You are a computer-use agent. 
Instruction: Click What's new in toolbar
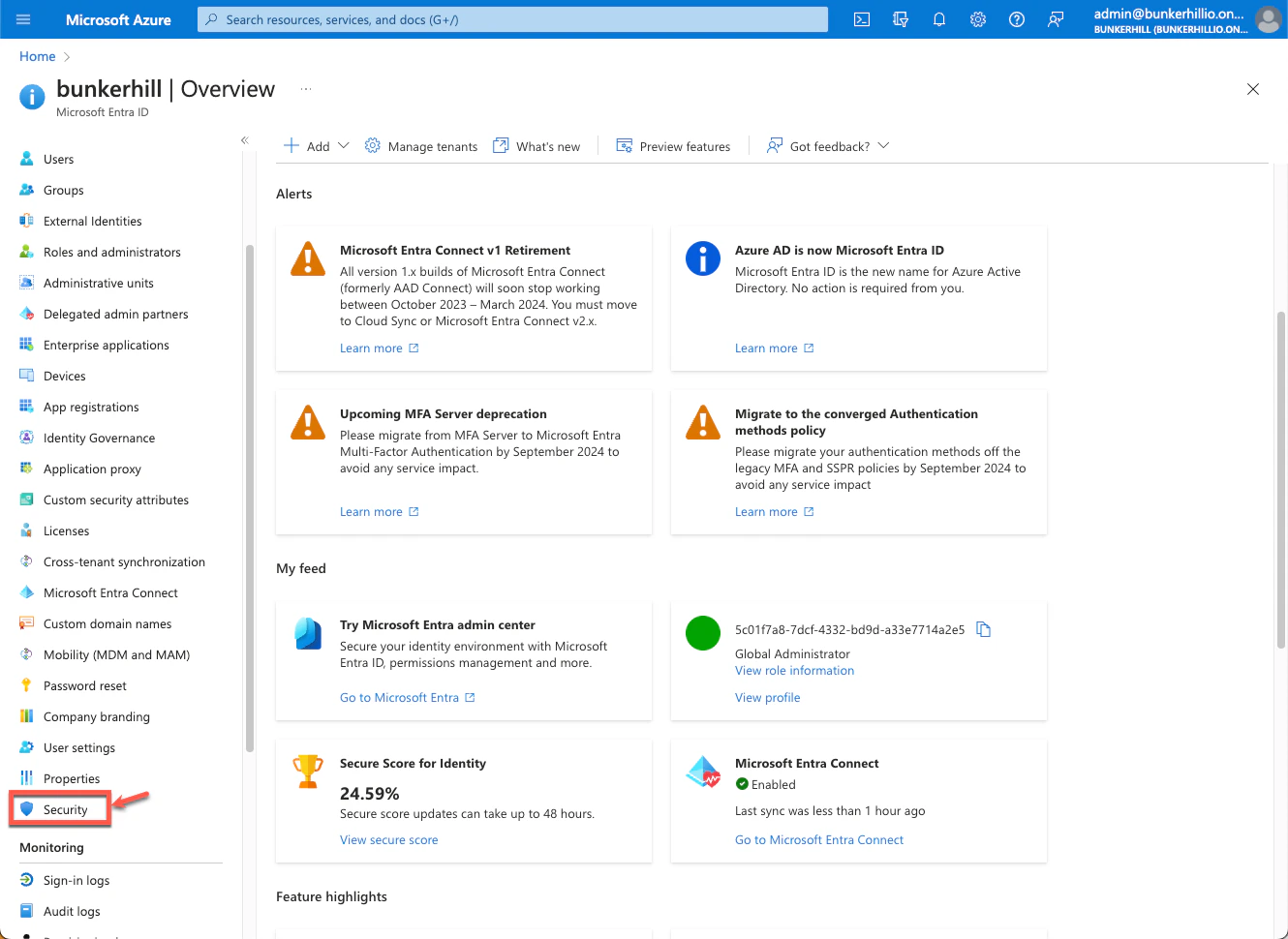click(x=537, y=146)
